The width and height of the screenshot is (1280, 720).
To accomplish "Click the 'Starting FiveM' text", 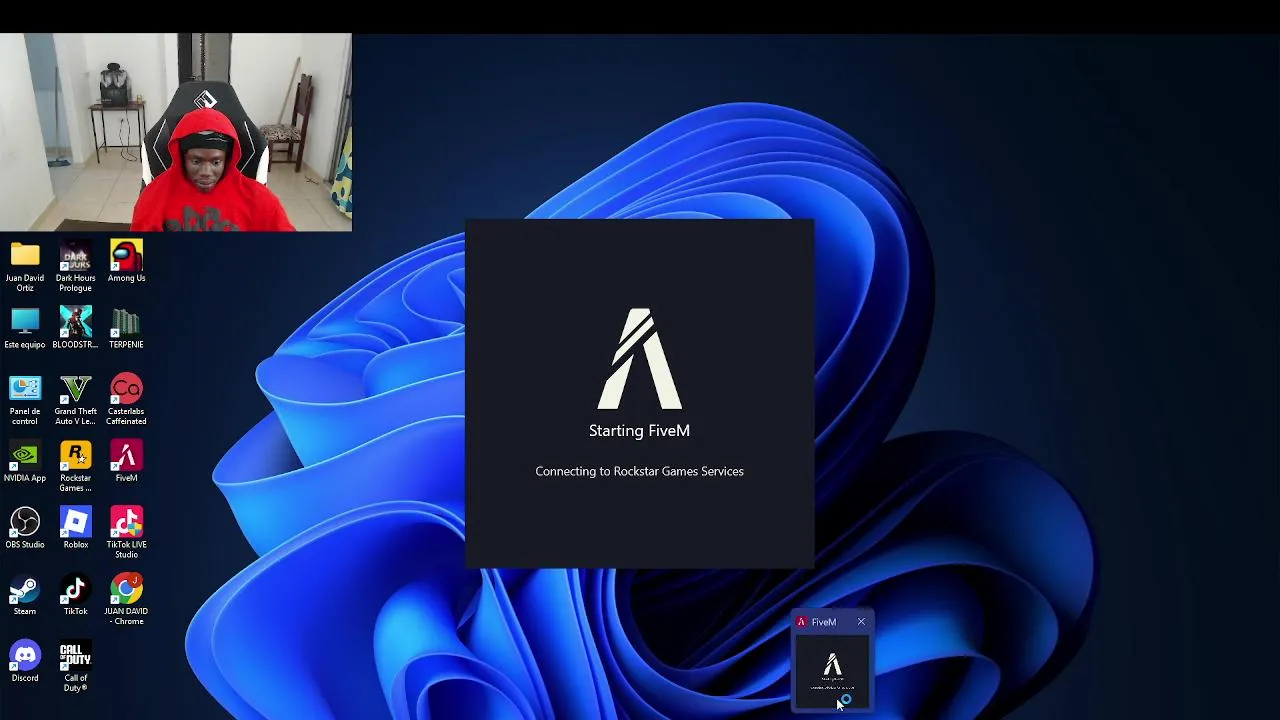I will coord(639,431).
